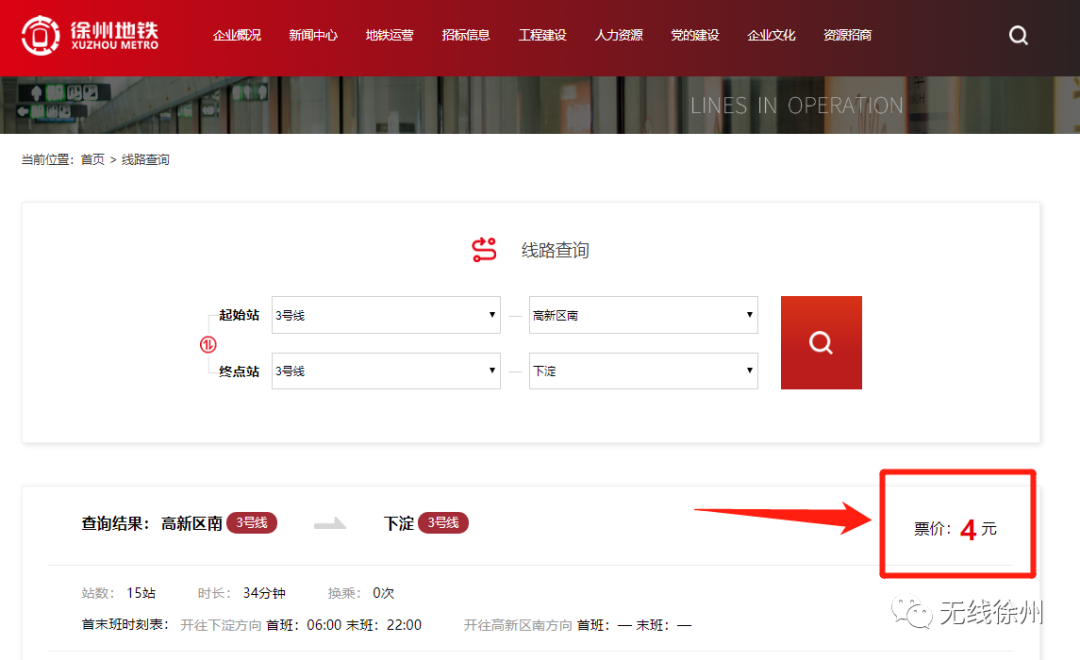This screenshot has width=1080, height=660.
Task: Click the 15站 station count
Action: [141, 593]
